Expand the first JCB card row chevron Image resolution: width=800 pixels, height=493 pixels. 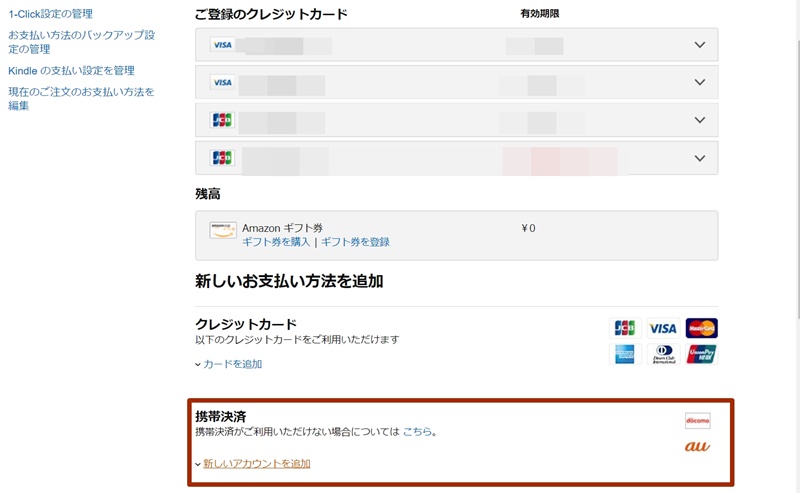(699, 120)
